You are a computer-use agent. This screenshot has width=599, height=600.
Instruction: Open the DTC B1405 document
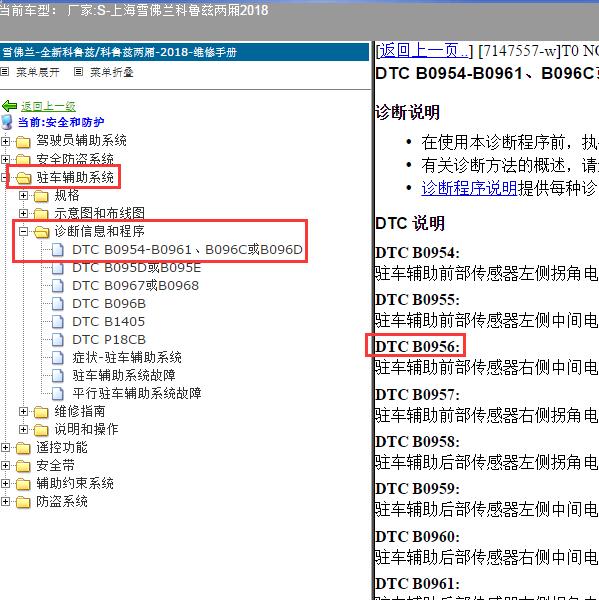pos(109,321)
